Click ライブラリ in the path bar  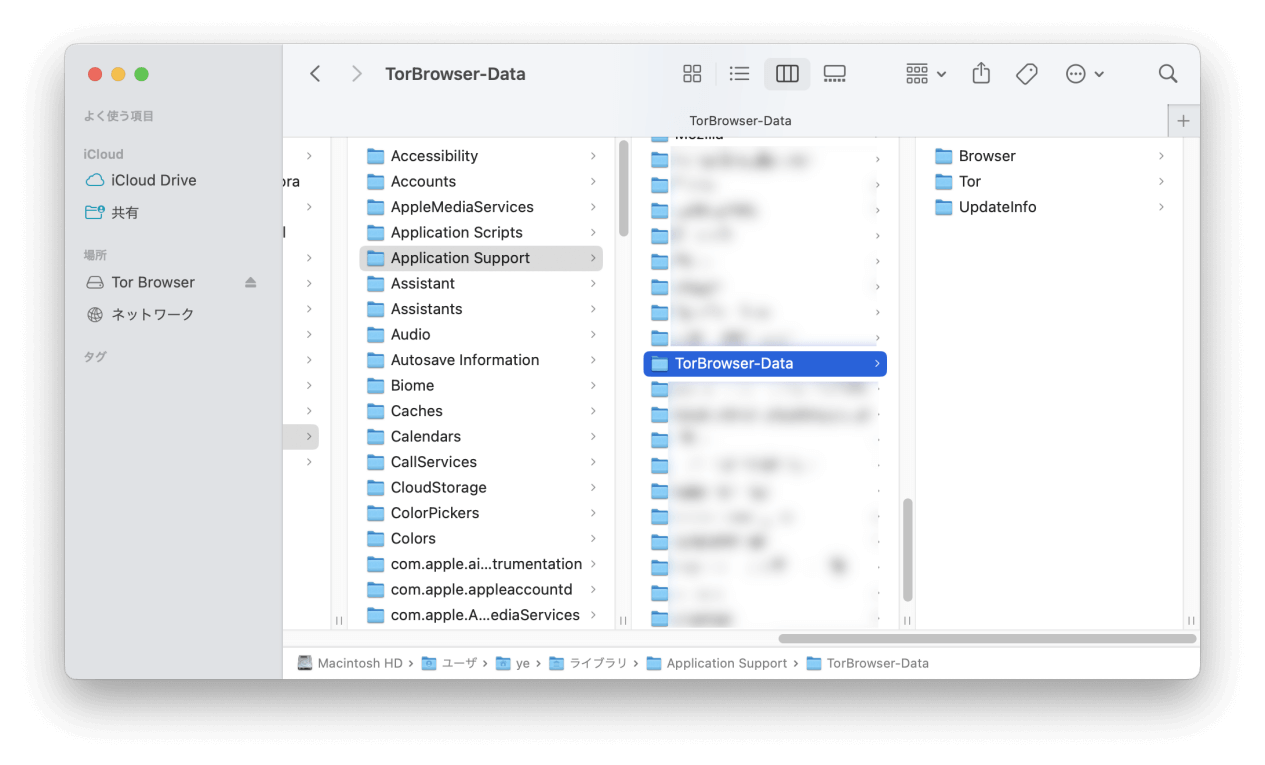click(588, 663)
